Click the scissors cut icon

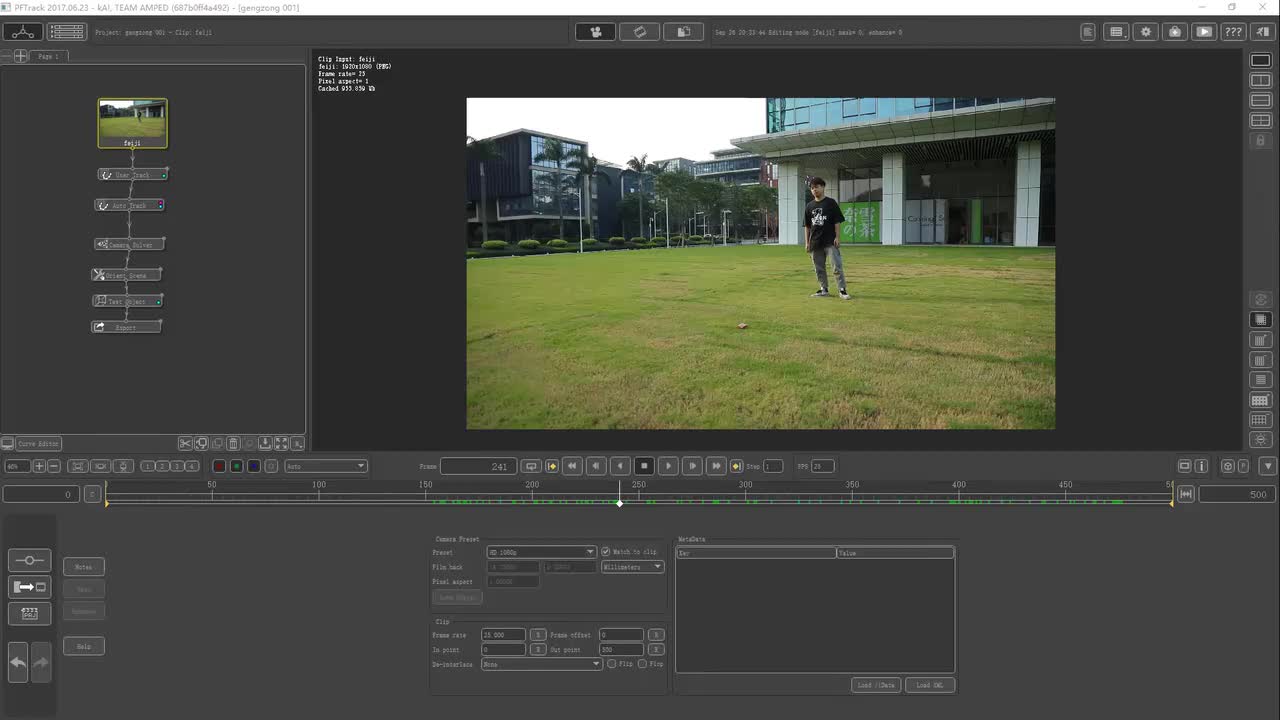185,443
